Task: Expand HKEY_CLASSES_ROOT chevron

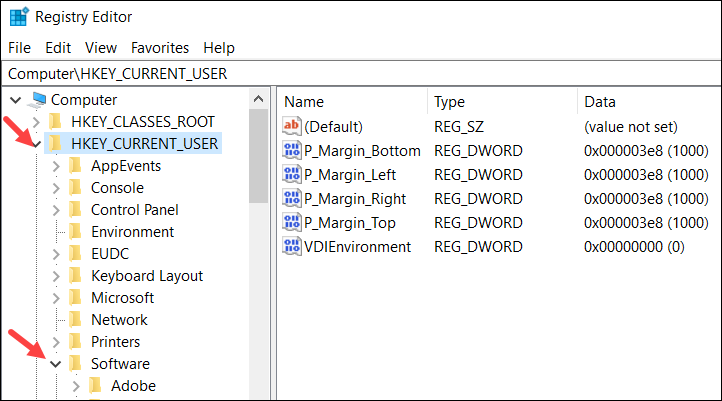Action: click(36, 122)
